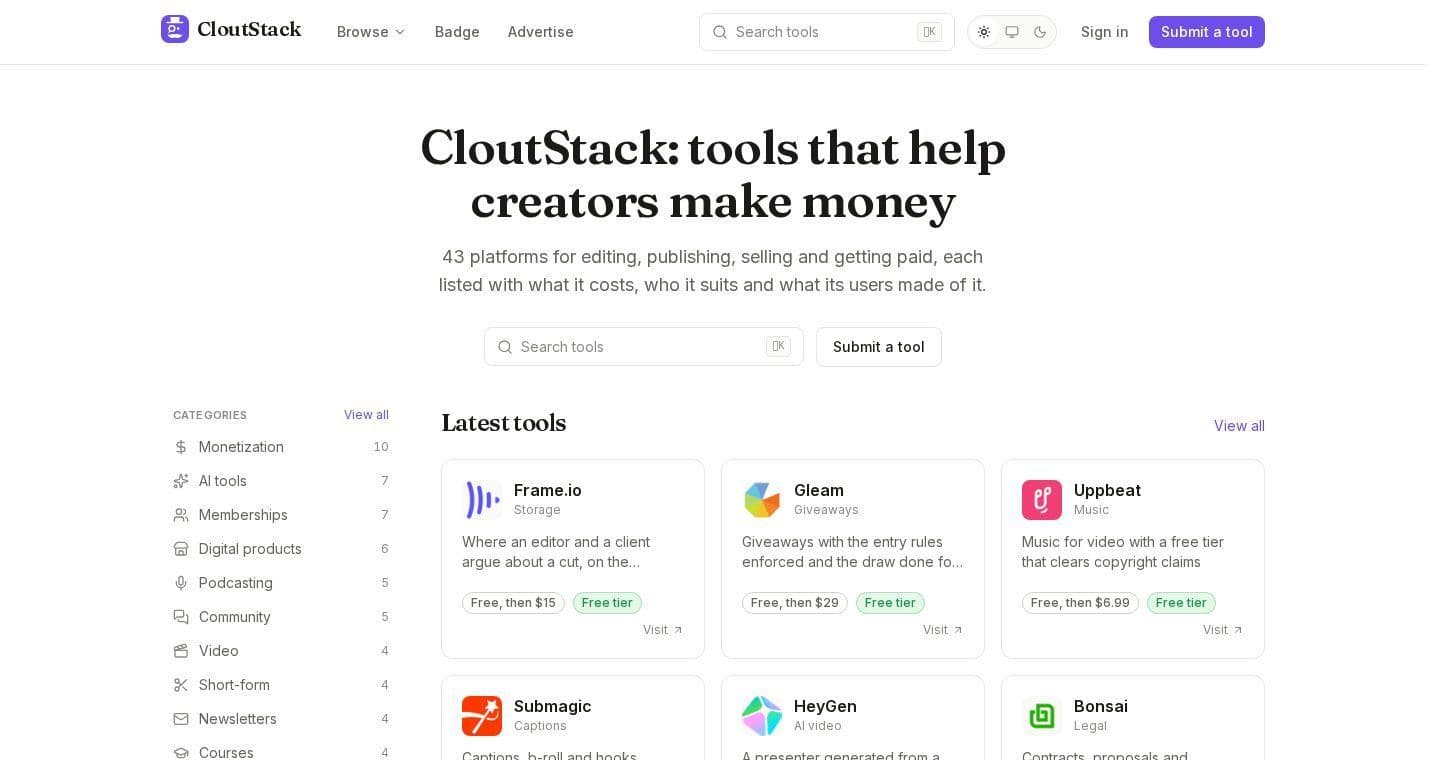
Task: Click the Submagic logo icon
Action: coord(482,716)
